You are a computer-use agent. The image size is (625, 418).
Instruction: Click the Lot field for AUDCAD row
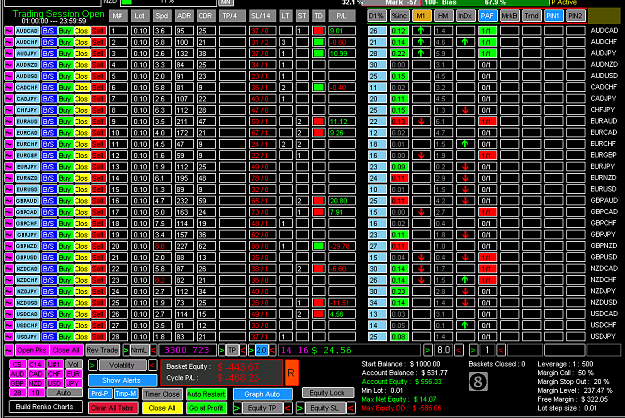tap(140, 31)
